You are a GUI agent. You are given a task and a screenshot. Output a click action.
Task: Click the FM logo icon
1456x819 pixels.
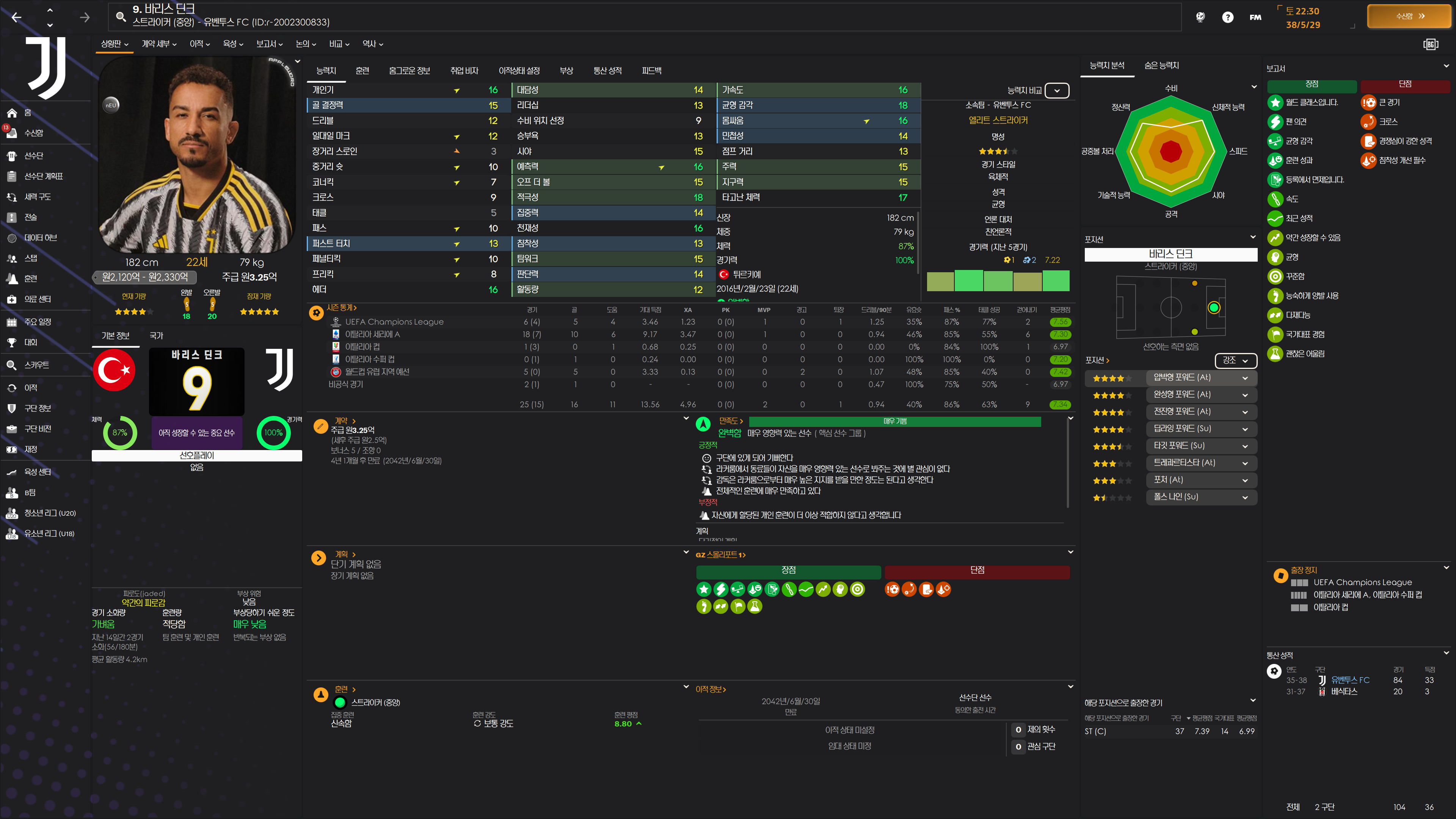[x=1255, y=17]
